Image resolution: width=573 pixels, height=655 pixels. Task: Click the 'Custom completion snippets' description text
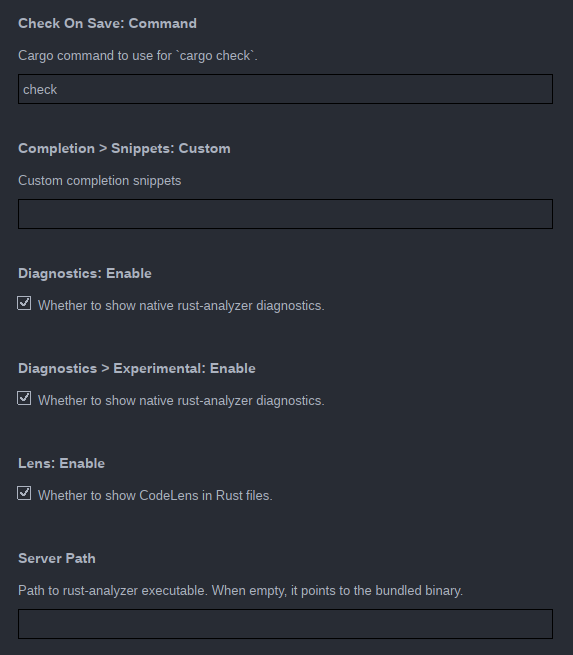coord(100,180)
